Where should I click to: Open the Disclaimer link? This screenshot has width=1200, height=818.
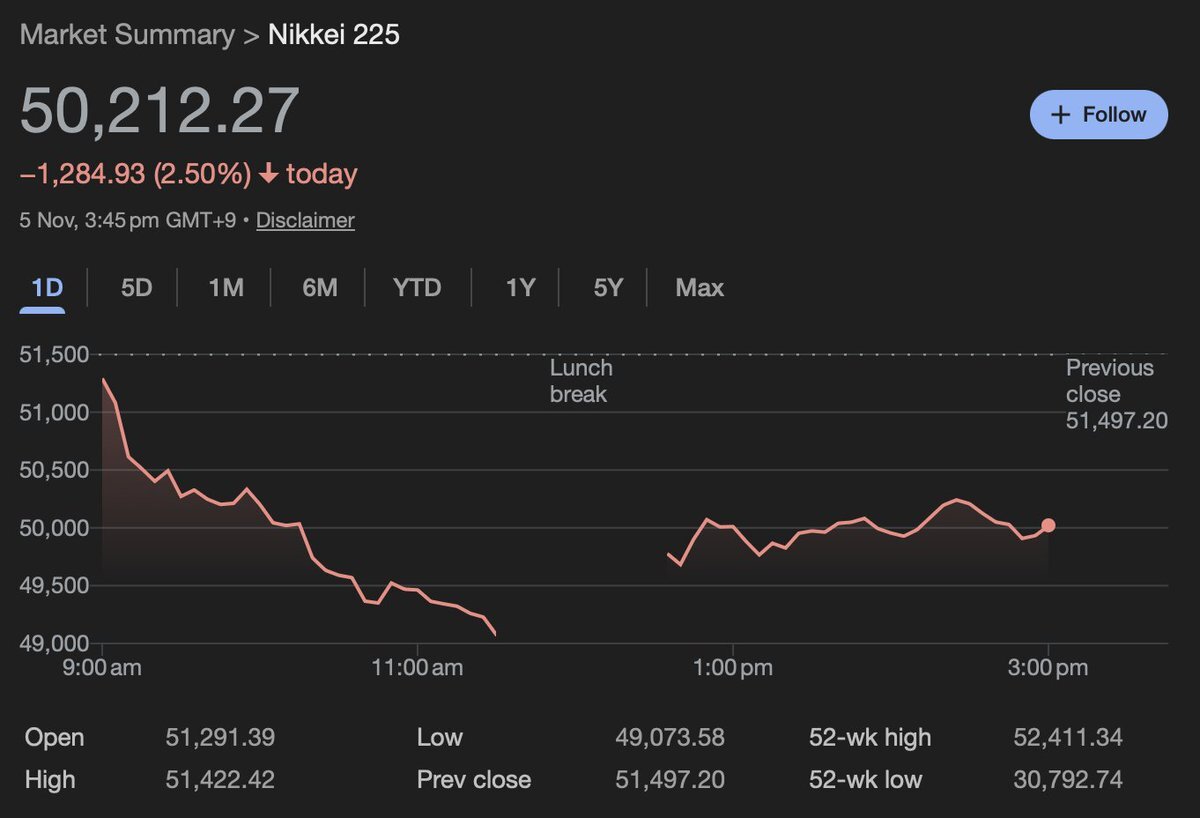[x=305, y=220]
